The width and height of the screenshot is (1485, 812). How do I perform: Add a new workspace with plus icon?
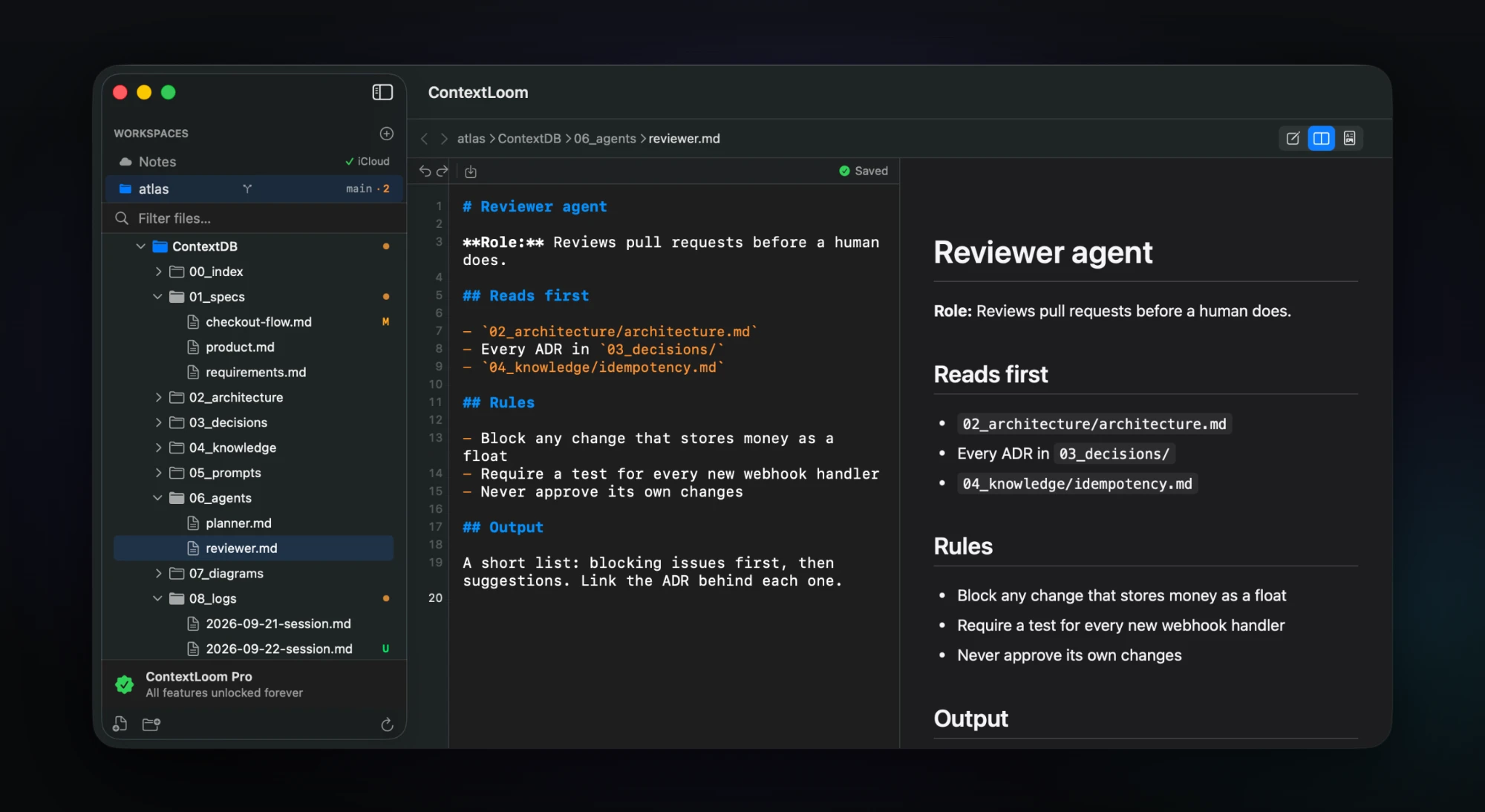click(387, 134)
